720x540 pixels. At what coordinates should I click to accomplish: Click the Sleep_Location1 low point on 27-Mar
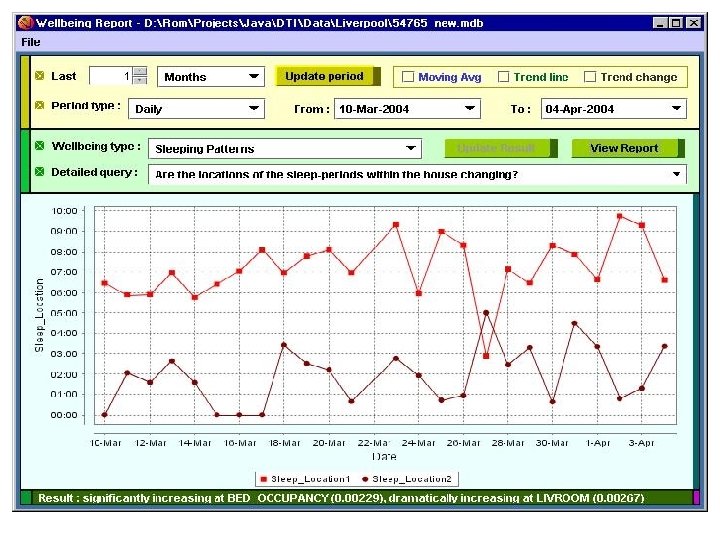pos(486,356)
